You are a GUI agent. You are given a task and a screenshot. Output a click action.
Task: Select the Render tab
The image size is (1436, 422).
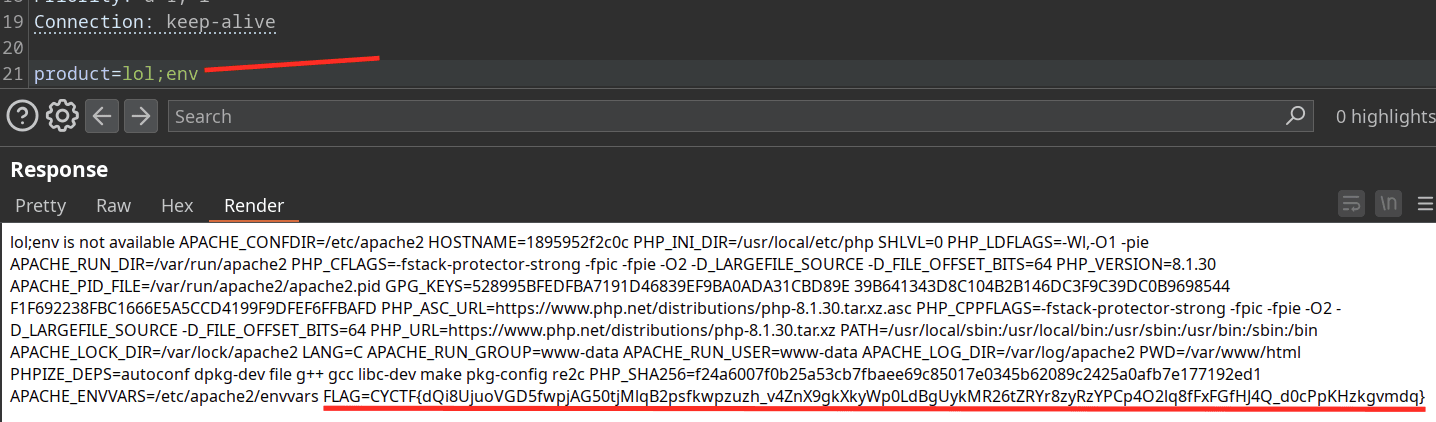pyautogui.click(x=254, y=205)
